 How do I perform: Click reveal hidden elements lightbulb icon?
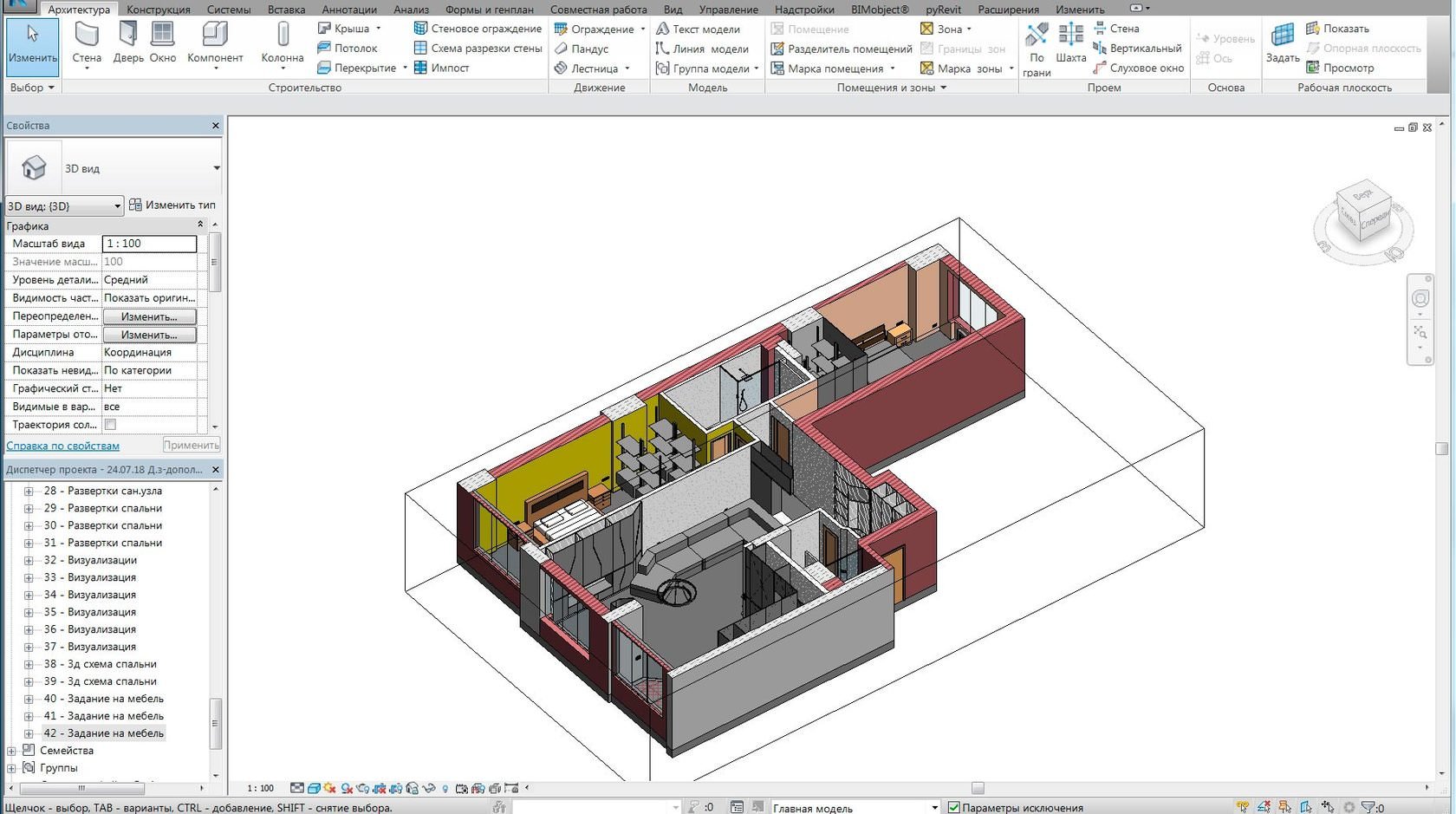tap(445, 788)
